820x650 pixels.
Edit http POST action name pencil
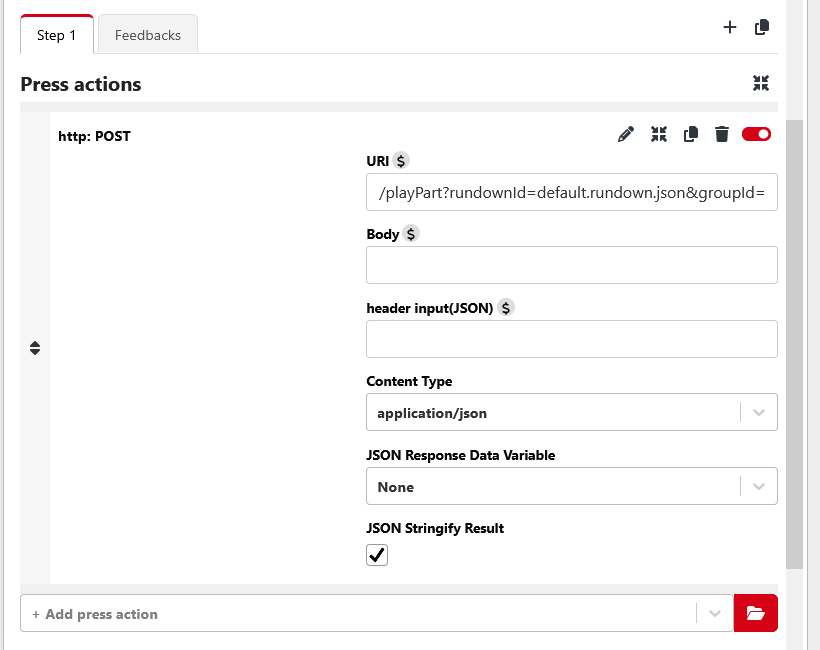[626, 134]
